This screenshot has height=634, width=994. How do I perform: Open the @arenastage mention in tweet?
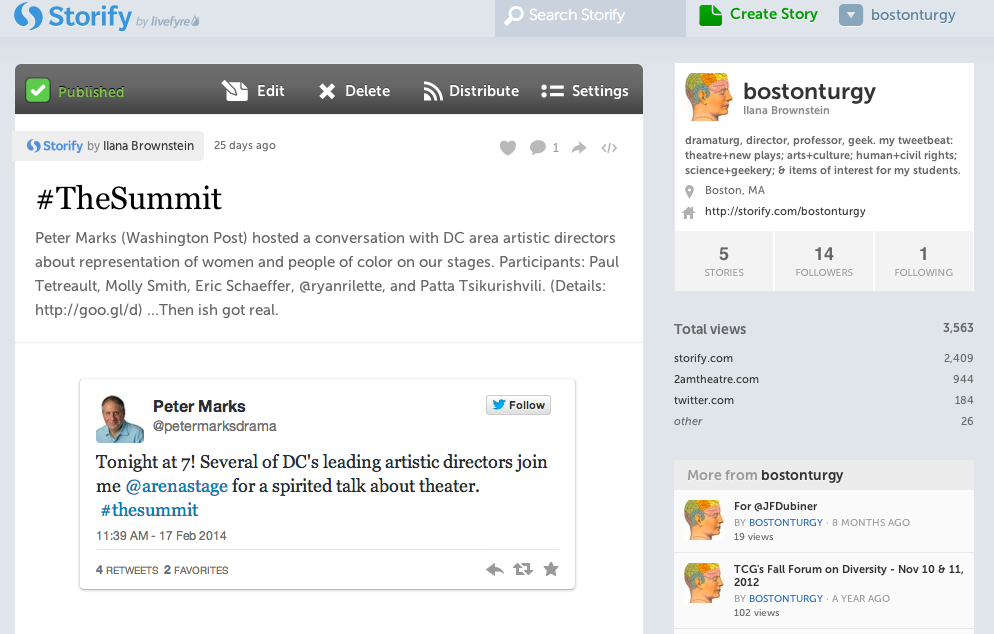coord(176,486)
